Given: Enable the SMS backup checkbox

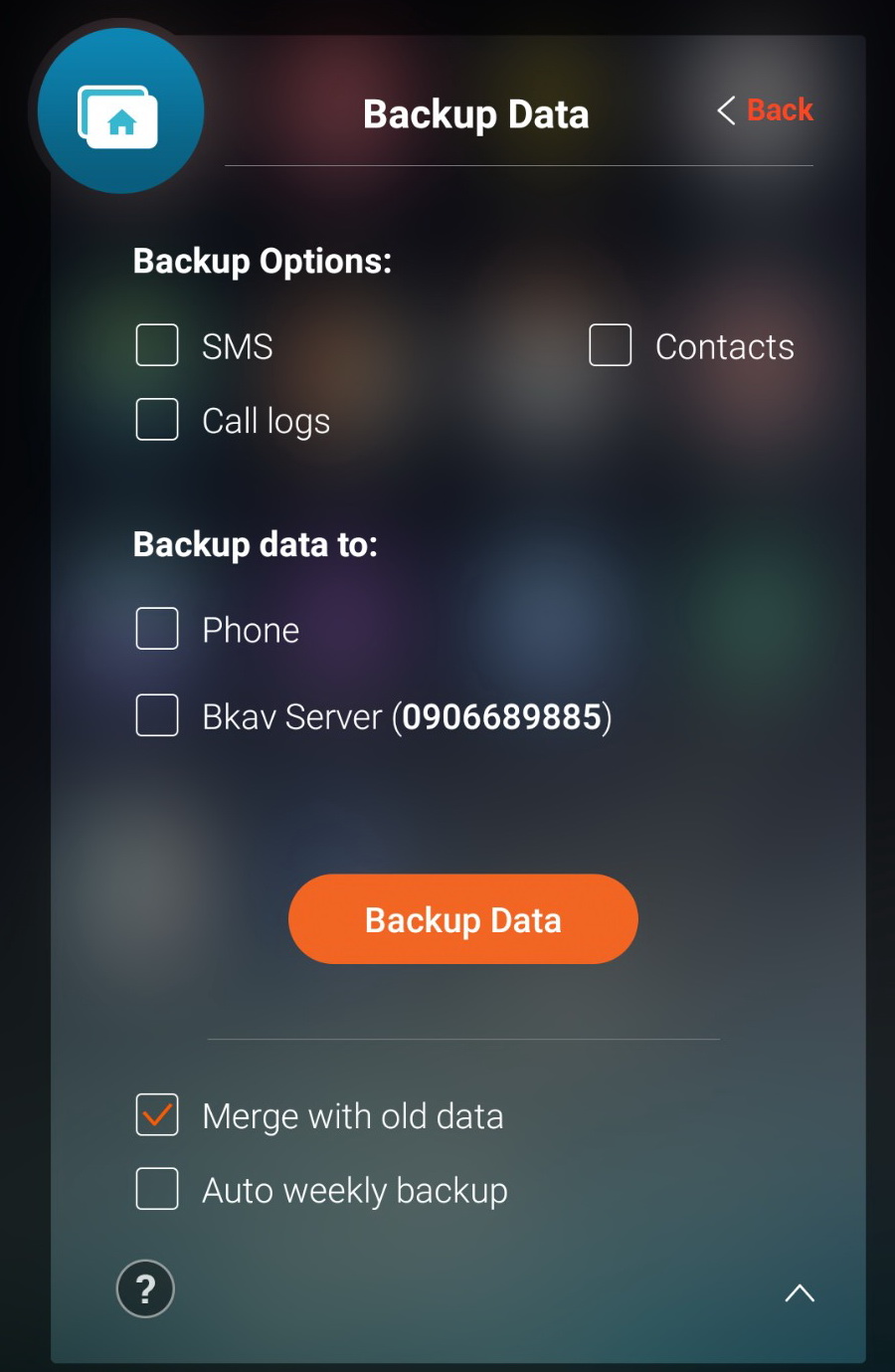Looking at the screenshot, I should coord(157,345).
